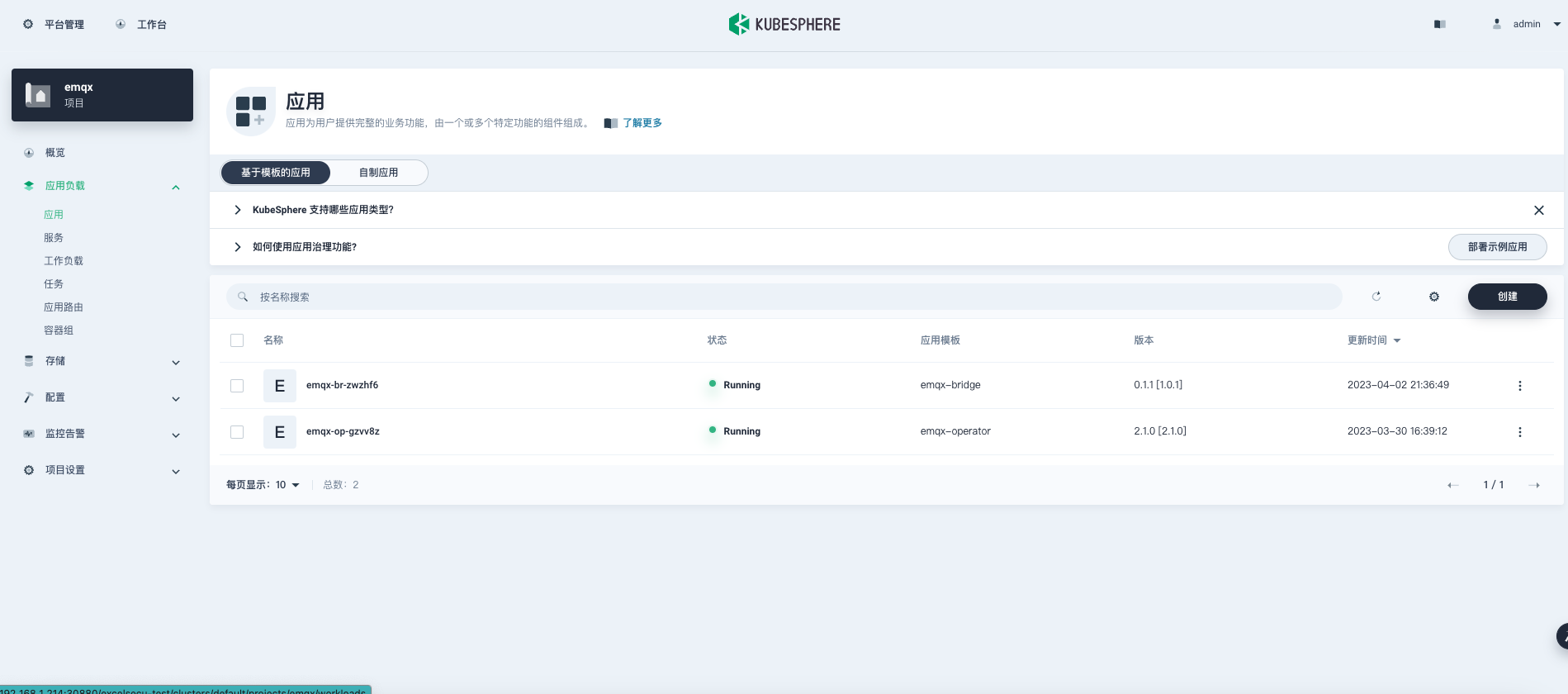Screen dimensions: 1568x694
Task: Click the application workloads layers icon
Action: point(29,186)
